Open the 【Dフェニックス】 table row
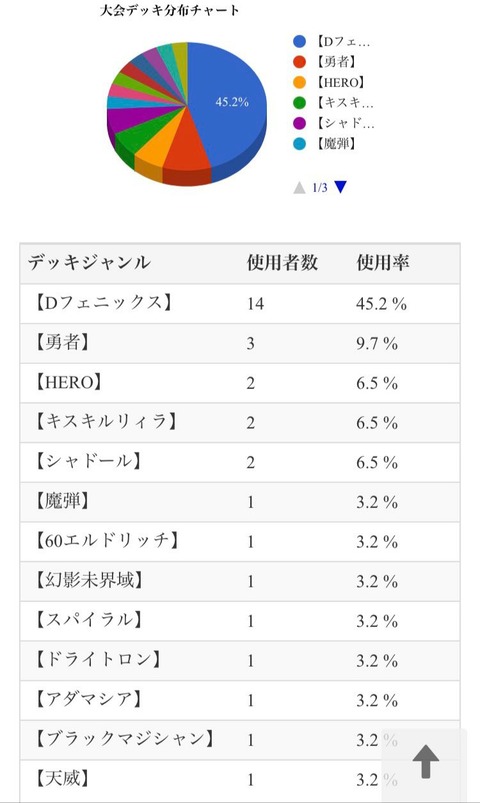Screen dimensions: 480x803 [x=240, y=304]
